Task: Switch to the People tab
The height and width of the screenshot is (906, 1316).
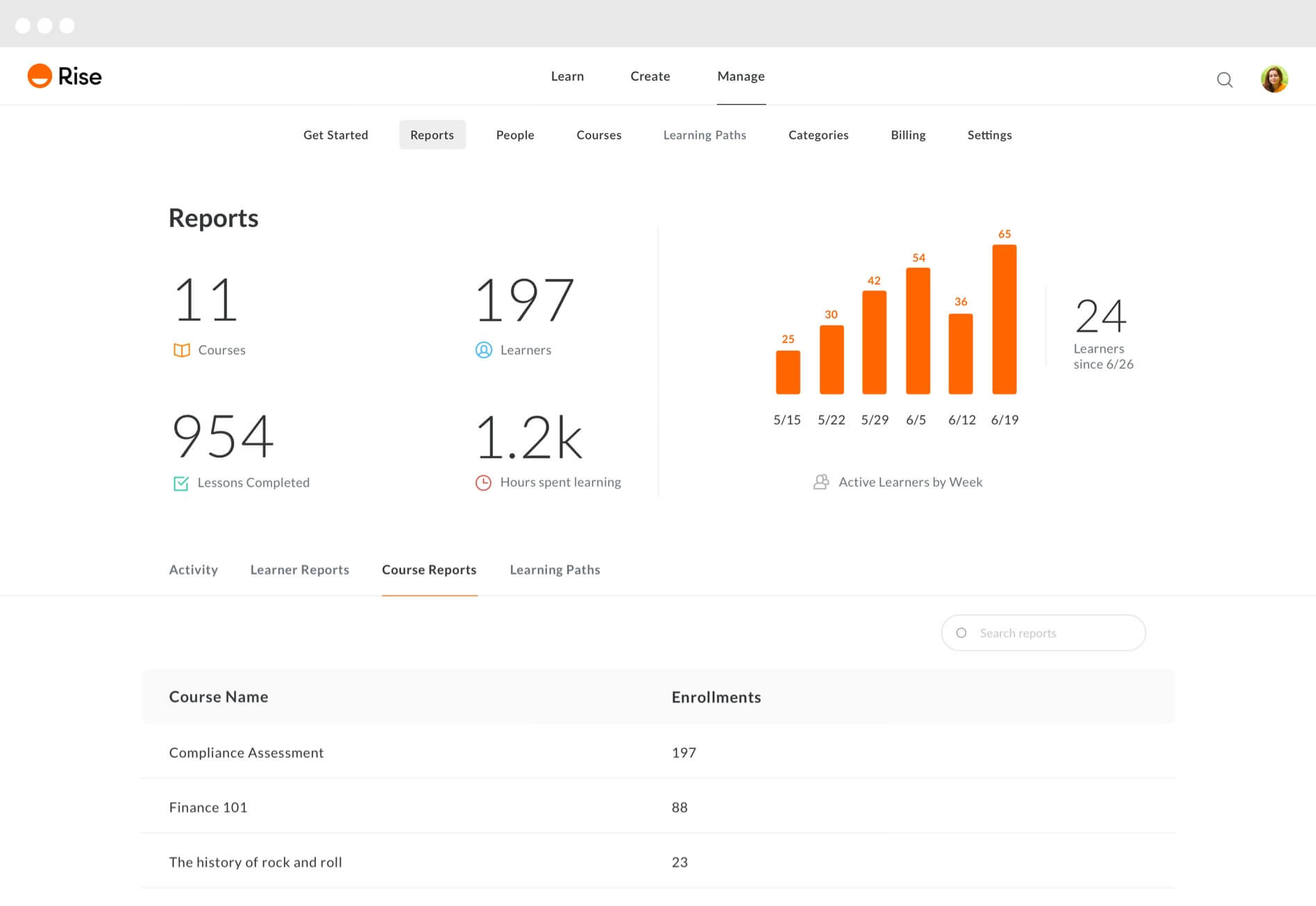Action: (x=515, y=135)
